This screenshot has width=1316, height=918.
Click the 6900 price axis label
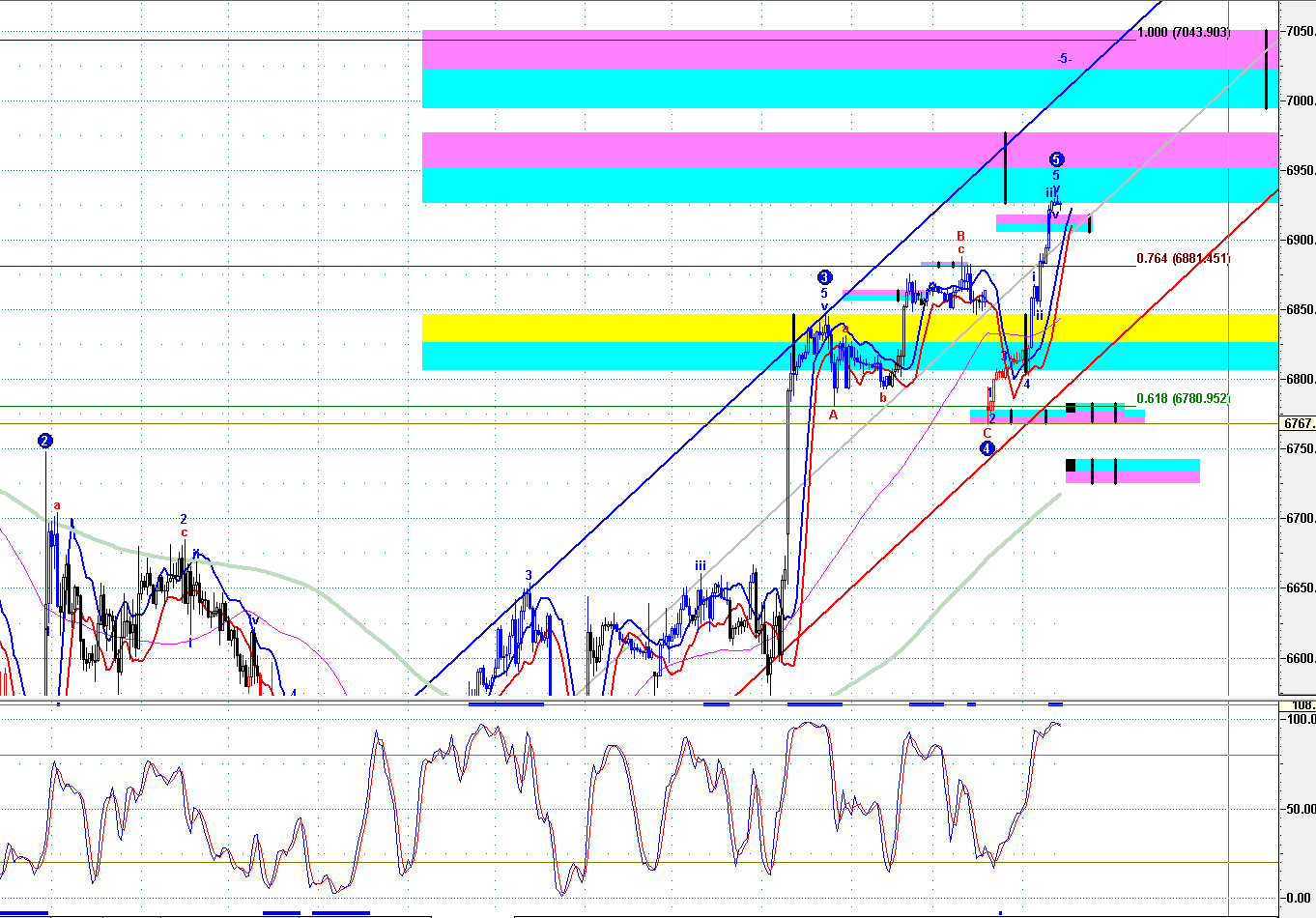point(1301,240)
